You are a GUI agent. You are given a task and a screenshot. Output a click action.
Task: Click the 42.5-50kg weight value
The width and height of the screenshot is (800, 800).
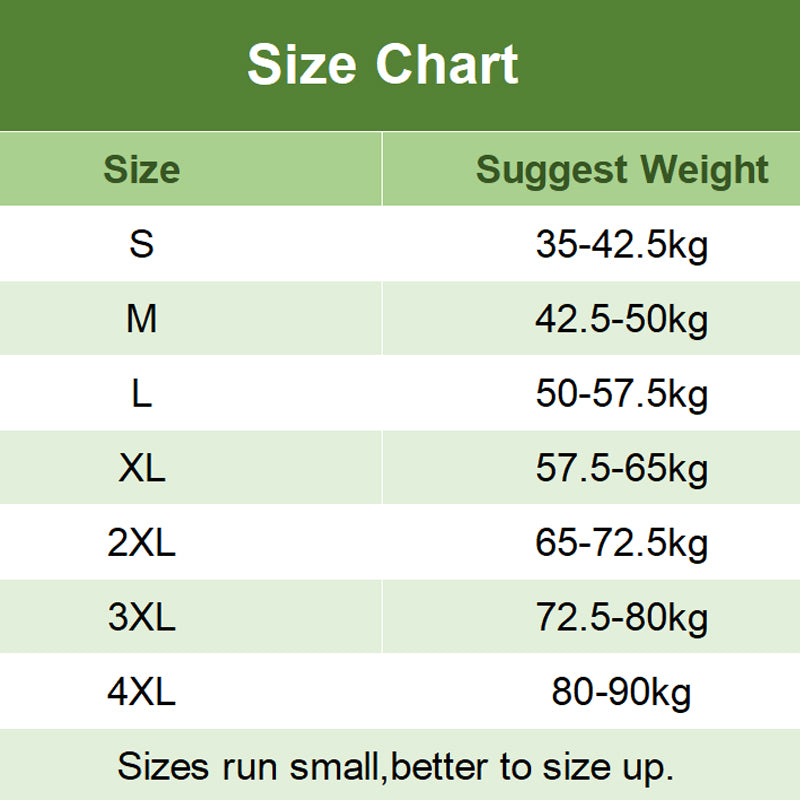point(621,320)
